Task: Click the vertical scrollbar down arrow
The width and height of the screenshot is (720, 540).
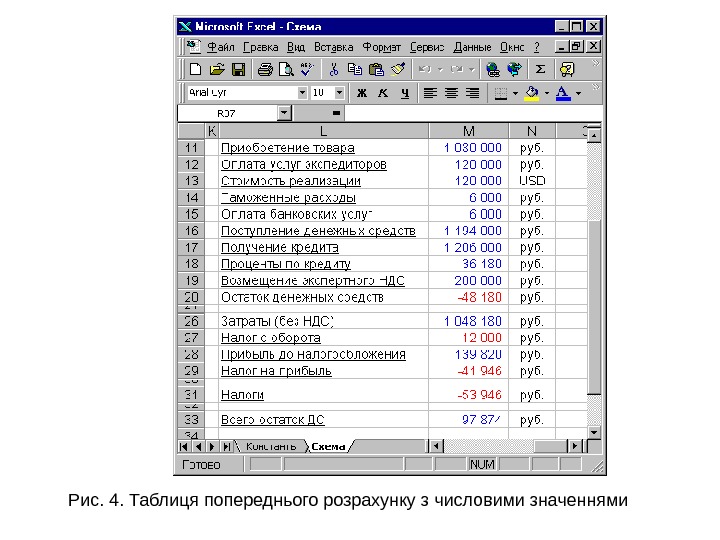Action: pos(594,433)
